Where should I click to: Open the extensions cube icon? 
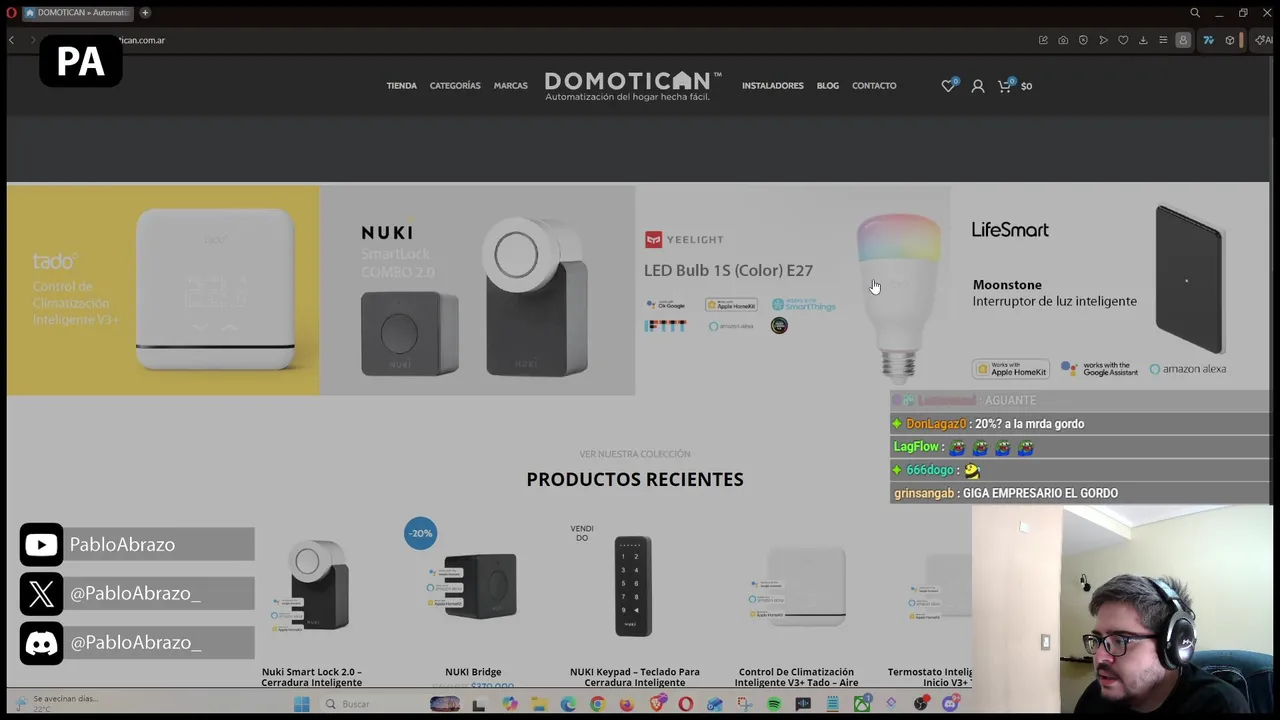pos(1230,40)
